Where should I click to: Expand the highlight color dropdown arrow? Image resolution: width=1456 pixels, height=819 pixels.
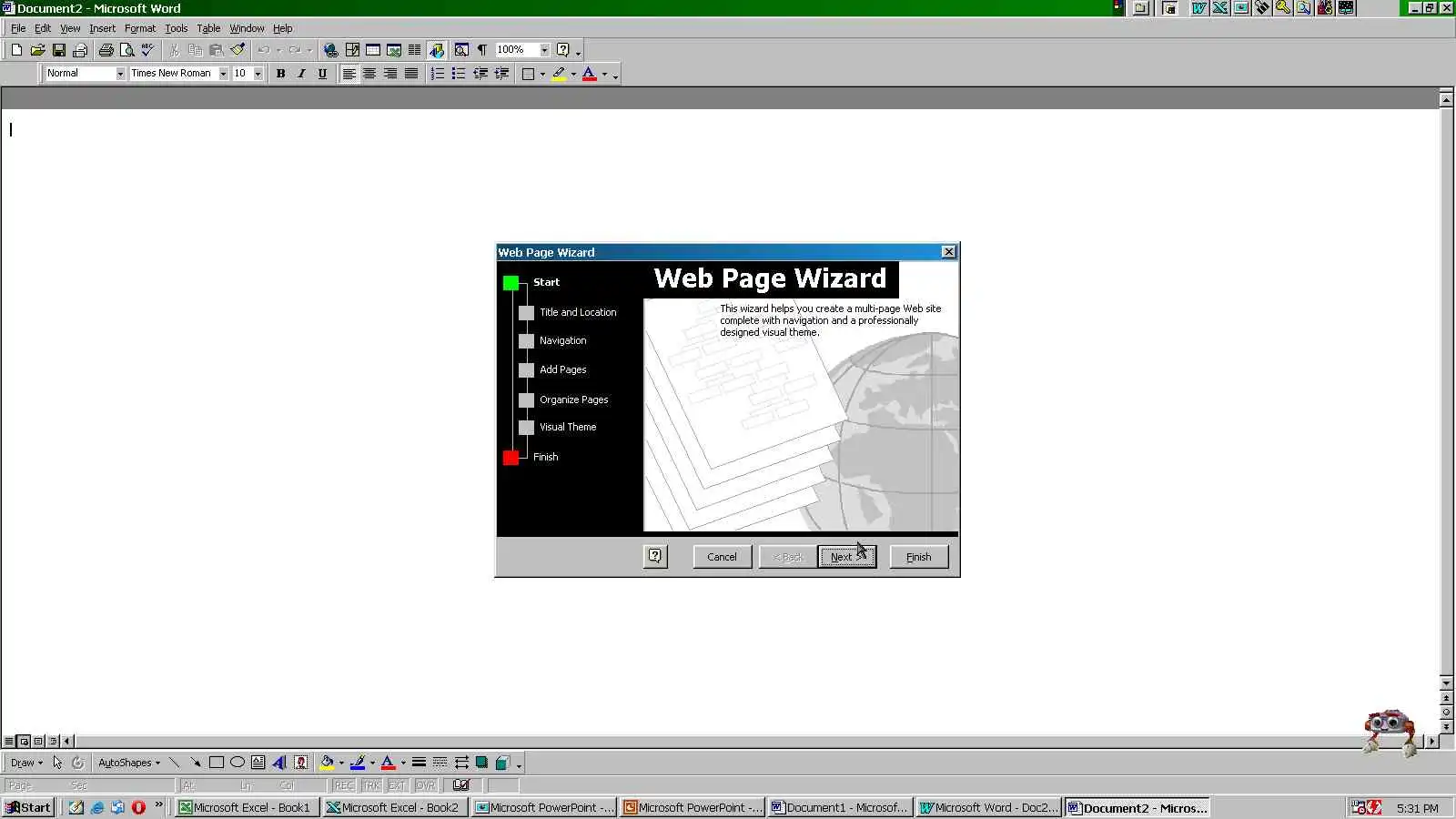coord(573,74)
